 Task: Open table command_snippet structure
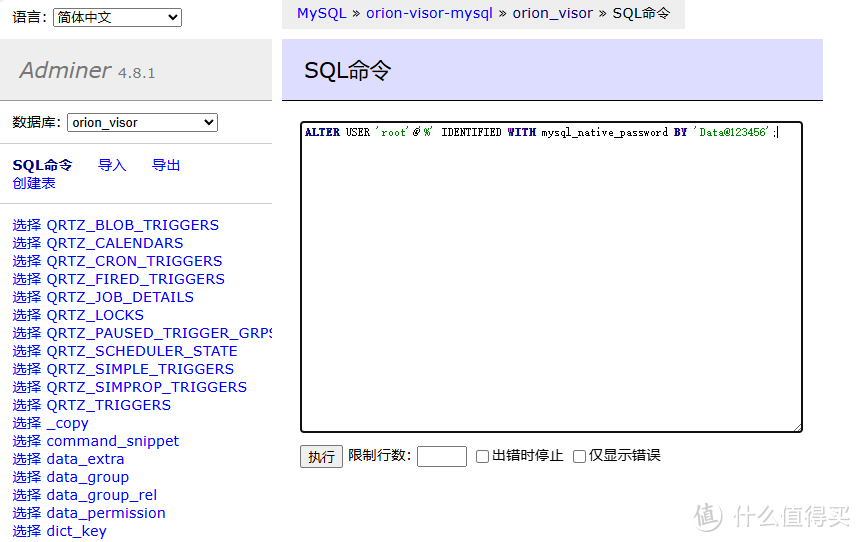coord(112,442)
